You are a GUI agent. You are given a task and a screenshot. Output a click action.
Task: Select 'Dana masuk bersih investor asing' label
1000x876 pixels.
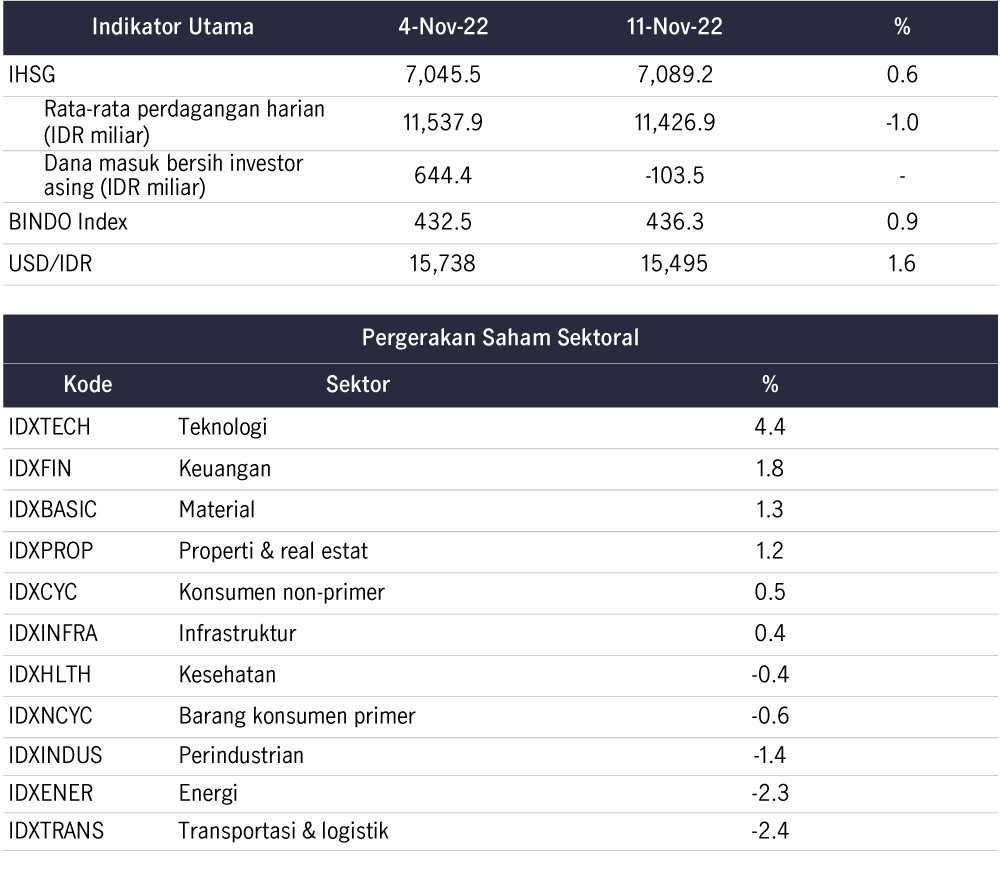(173, 175)
